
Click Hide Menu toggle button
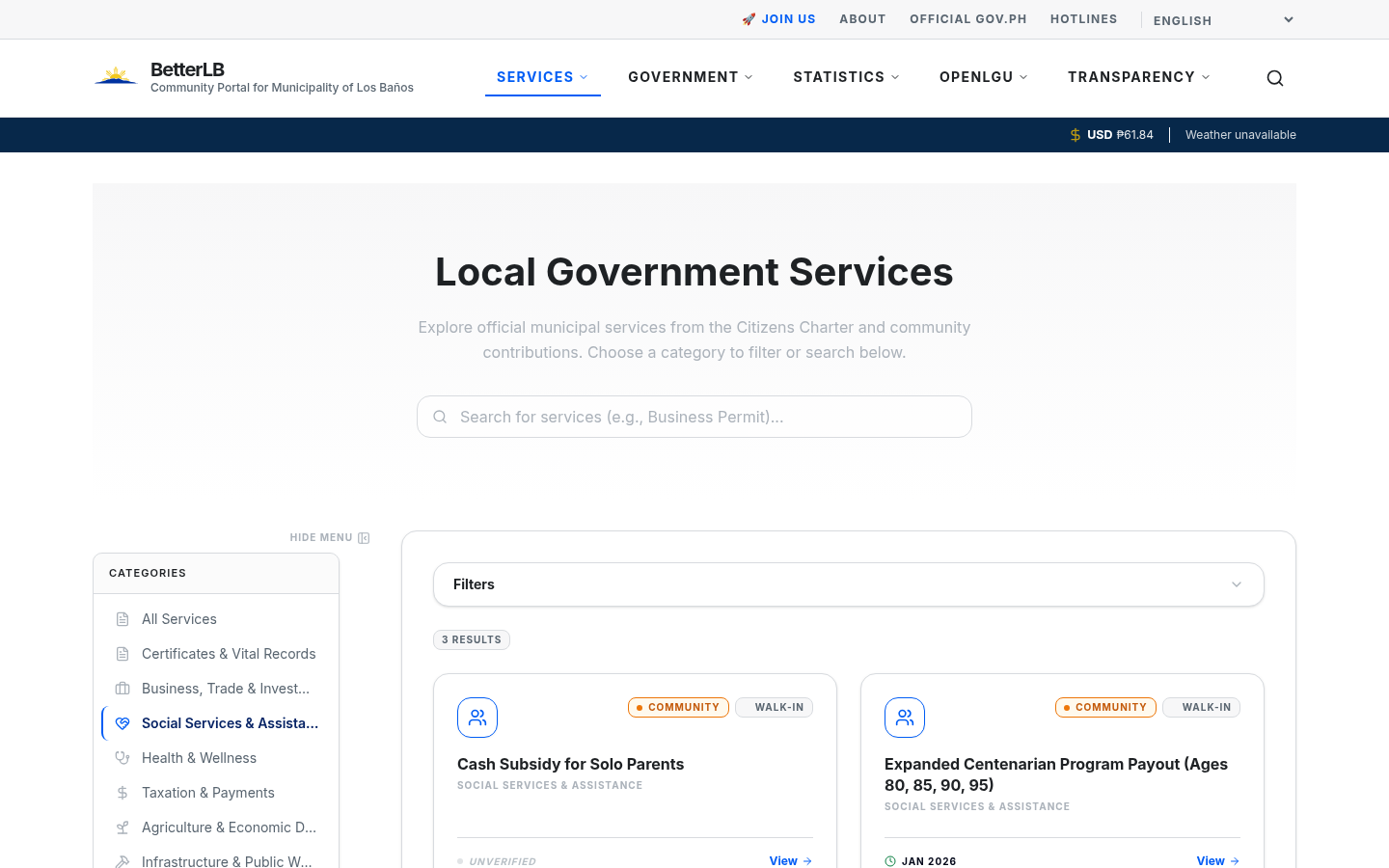coord(330,538)
